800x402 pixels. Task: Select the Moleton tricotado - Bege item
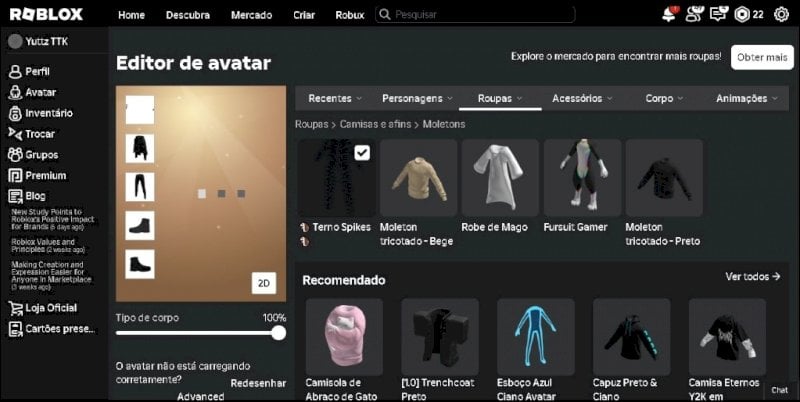coord(418,178)
